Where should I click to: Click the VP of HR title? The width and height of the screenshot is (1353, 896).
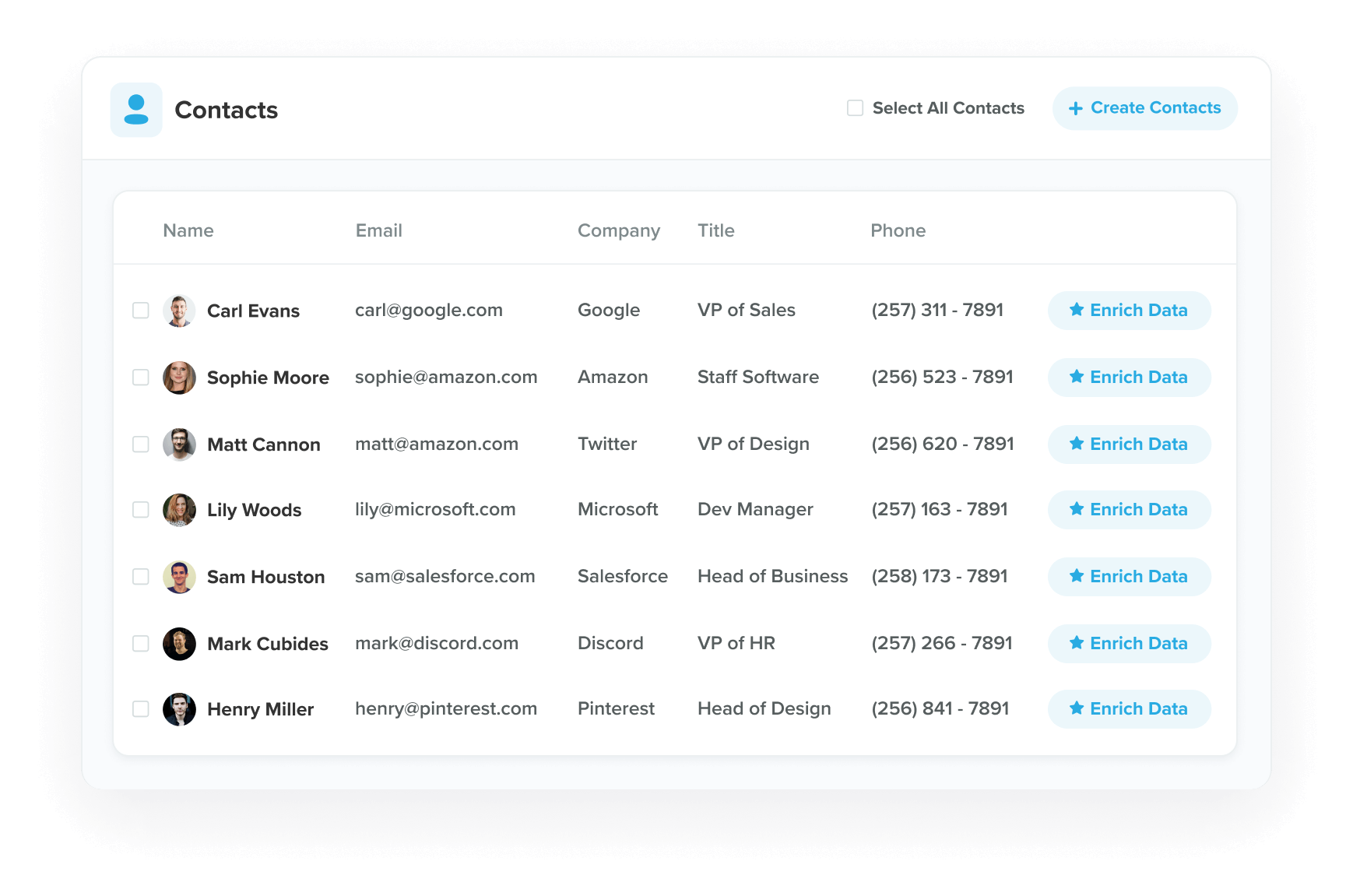(736, 643)
